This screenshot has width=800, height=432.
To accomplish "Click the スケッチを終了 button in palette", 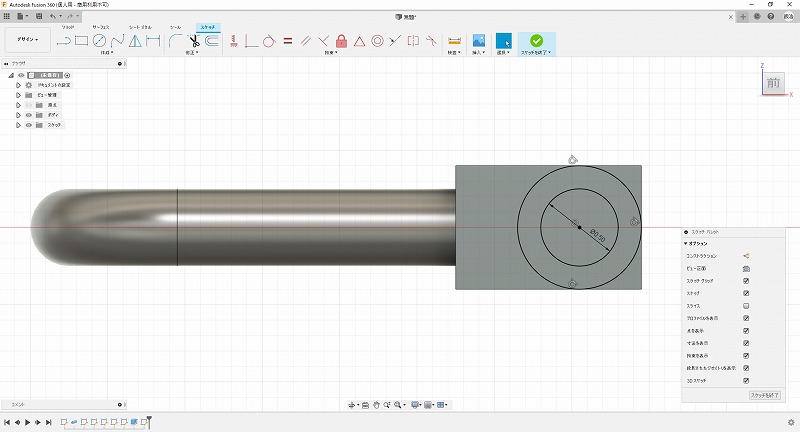I will 763,396.
